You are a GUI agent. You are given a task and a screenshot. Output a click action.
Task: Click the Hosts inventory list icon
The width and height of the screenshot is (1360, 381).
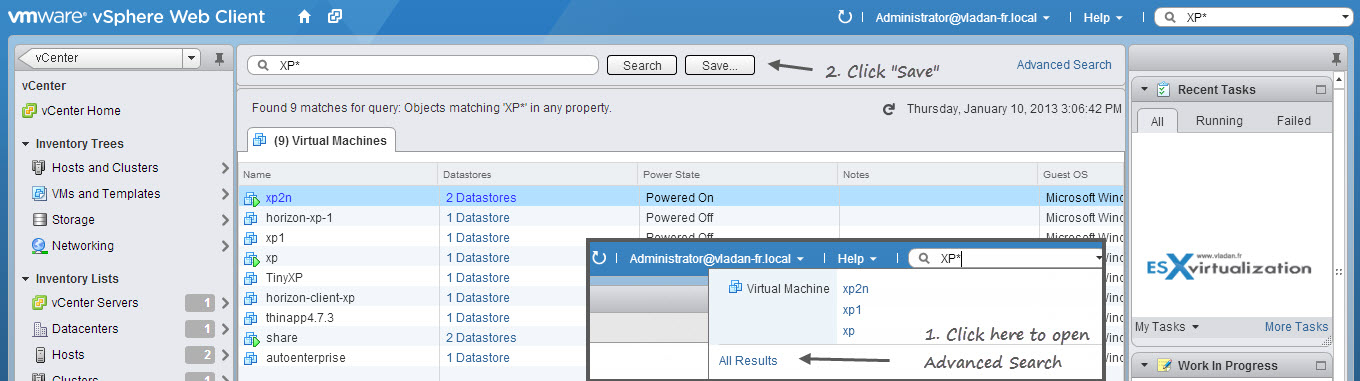click(x=40, y=355)
